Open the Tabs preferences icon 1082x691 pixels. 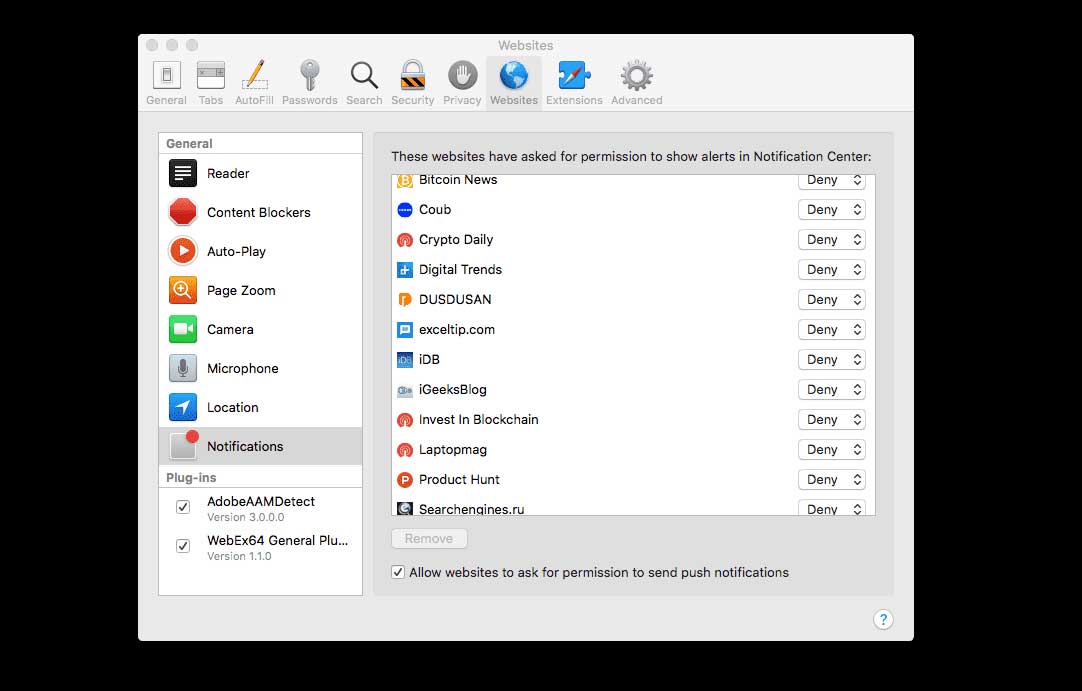[210, 75]
